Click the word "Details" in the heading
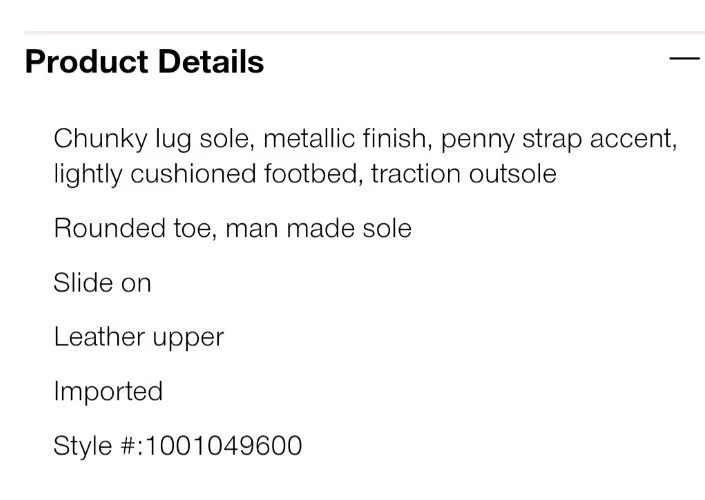 [207, 62]
